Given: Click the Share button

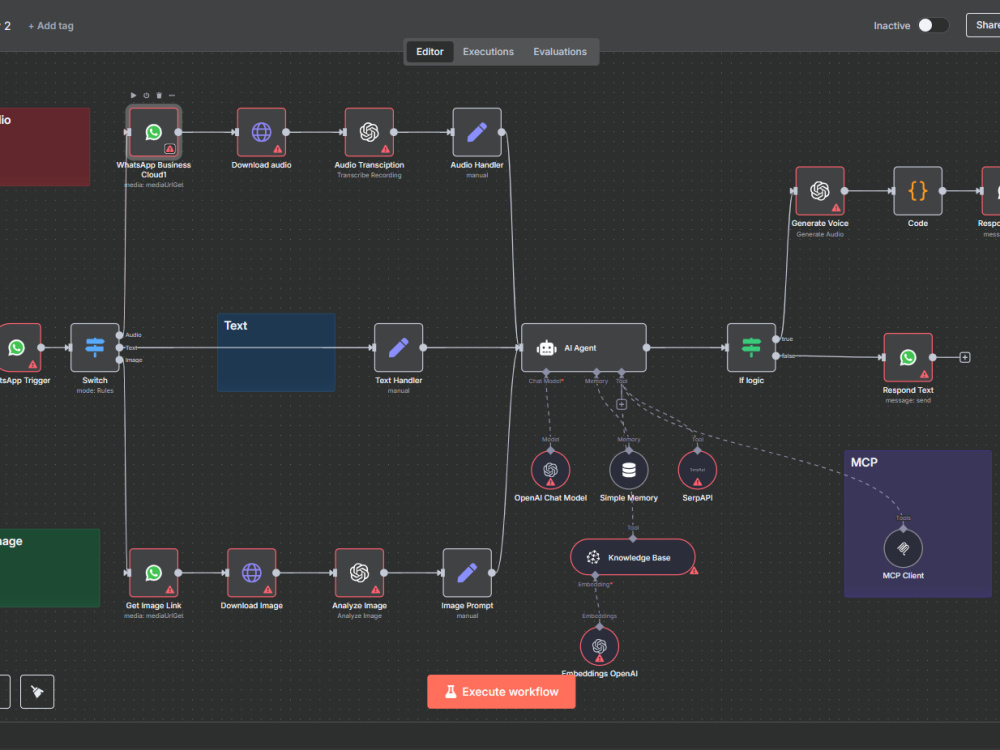Looking at the screenshot, I should click(984, 26).
